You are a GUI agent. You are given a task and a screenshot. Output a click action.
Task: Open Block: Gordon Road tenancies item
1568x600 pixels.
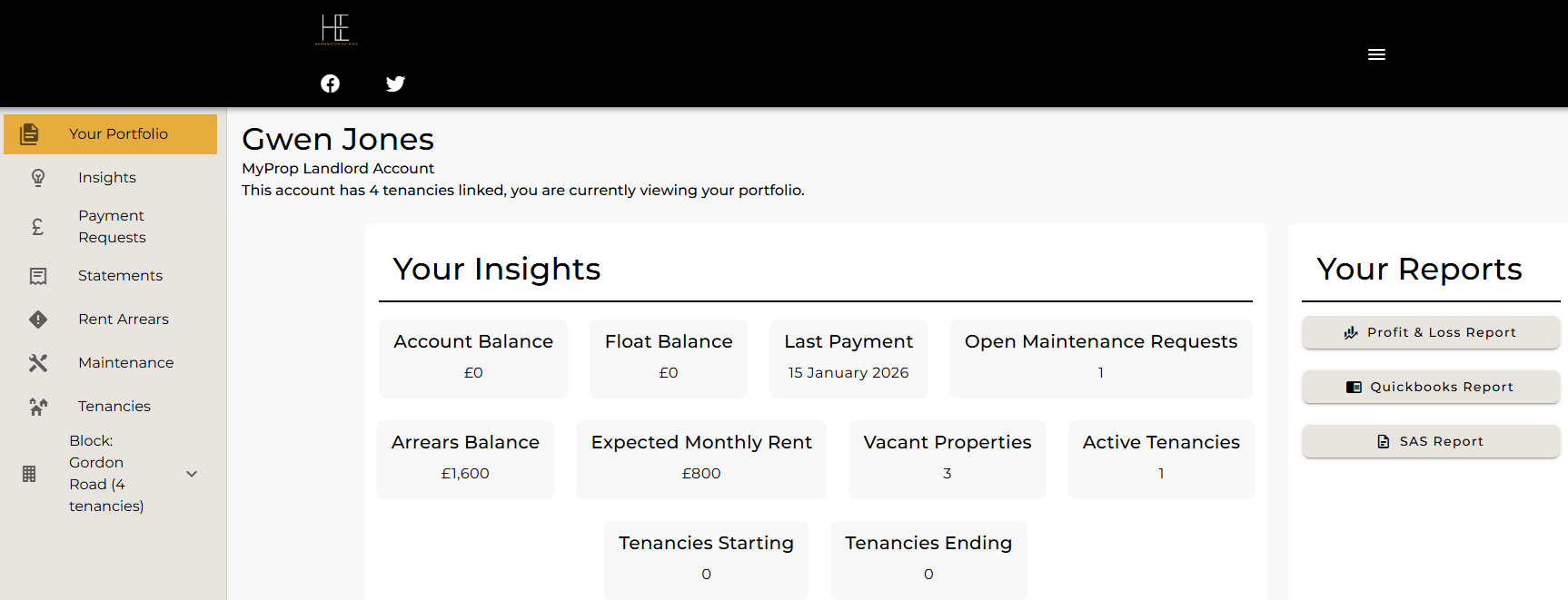[105, 473]
